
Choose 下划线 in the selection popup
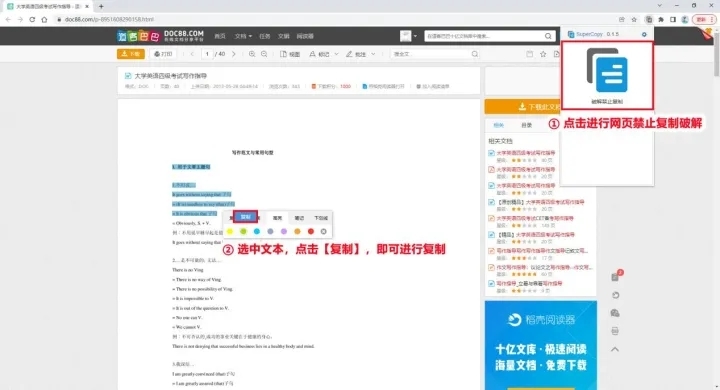(x=321, y=218)
